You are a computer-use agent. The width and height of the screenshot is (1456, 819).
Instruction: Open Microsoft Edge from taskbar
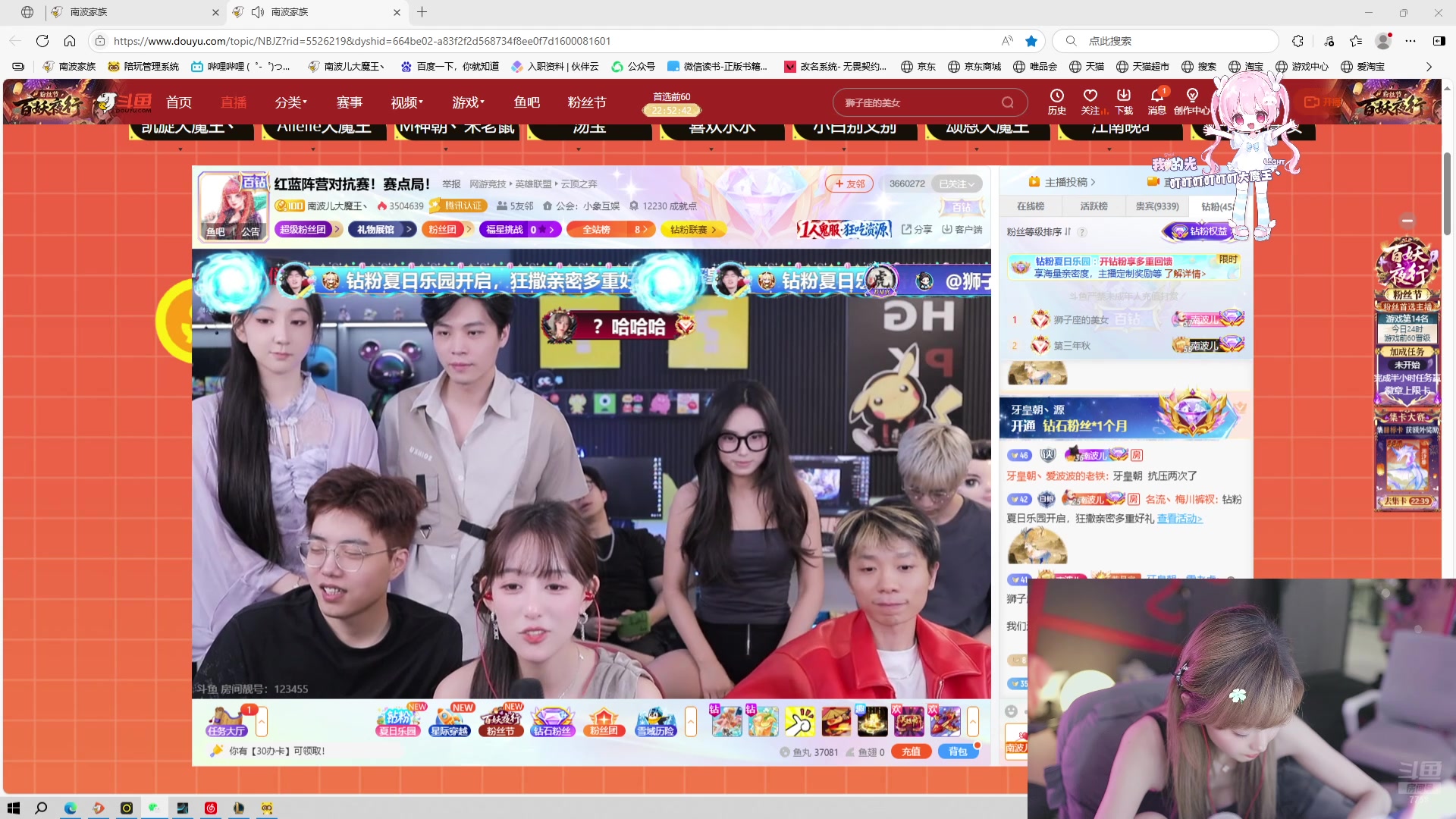[x=70, y=808]
